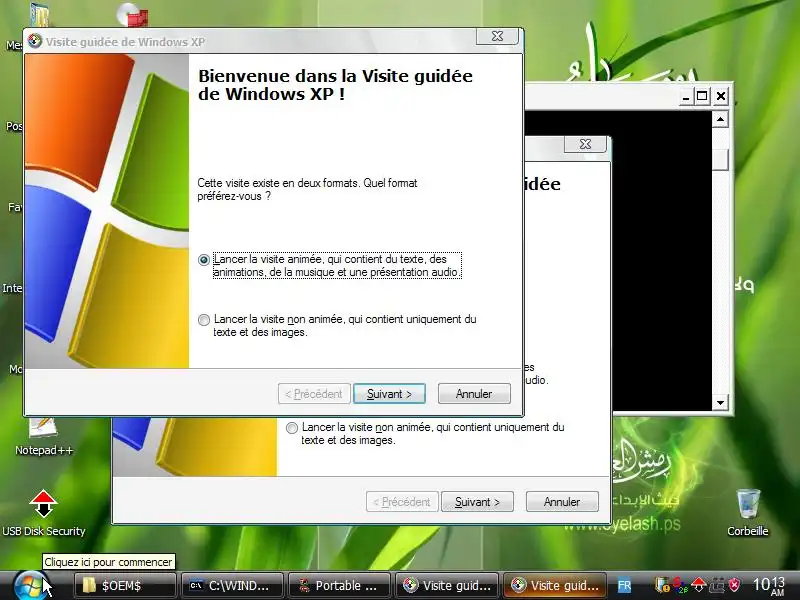Open the Corbeille recycle bin icon
Viewport: 800px width, 600px height.
[748, 512]
